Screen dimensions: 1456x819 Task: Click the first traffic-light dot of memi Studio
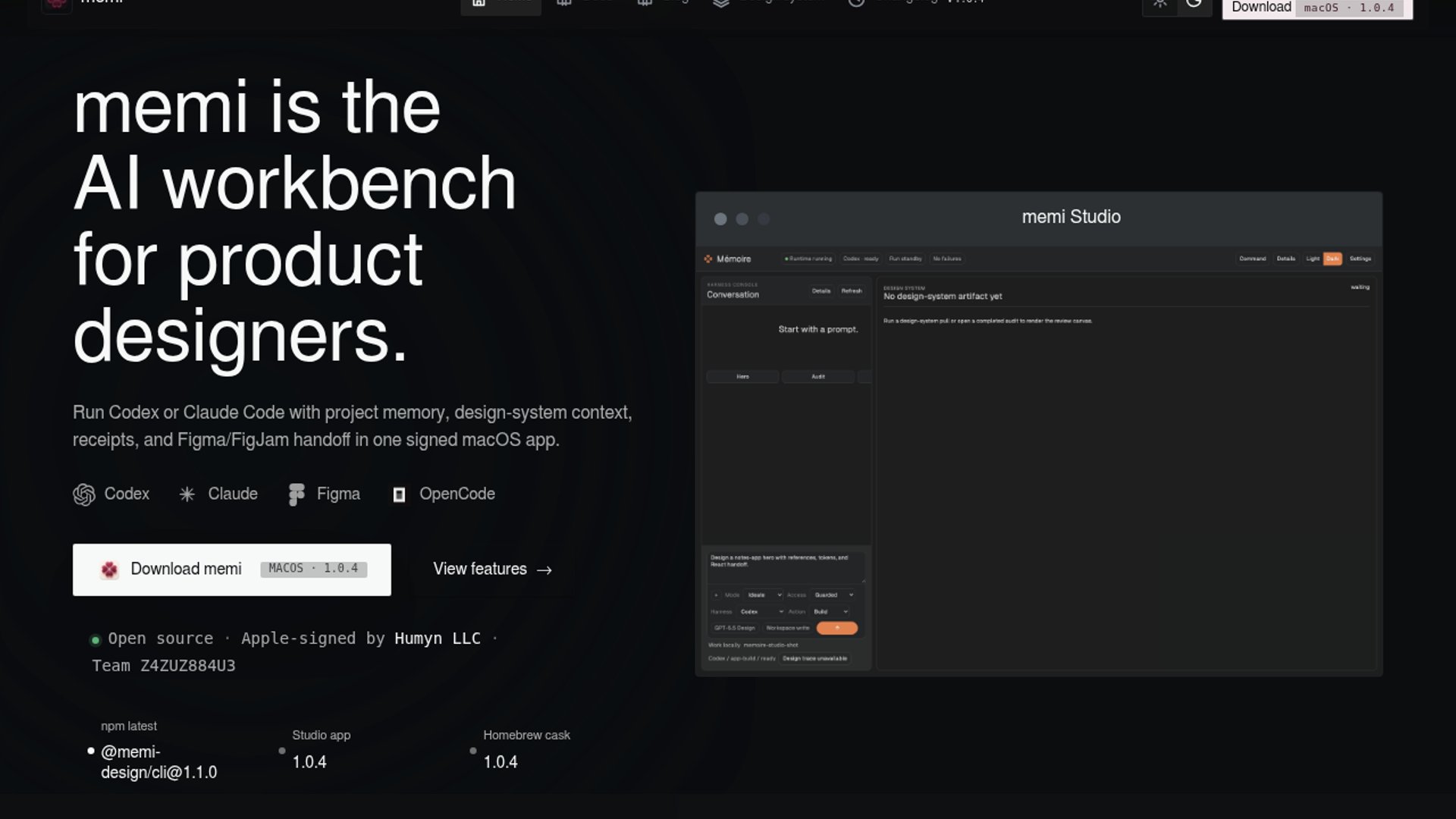pyautogui.click(x=720, y=219)
